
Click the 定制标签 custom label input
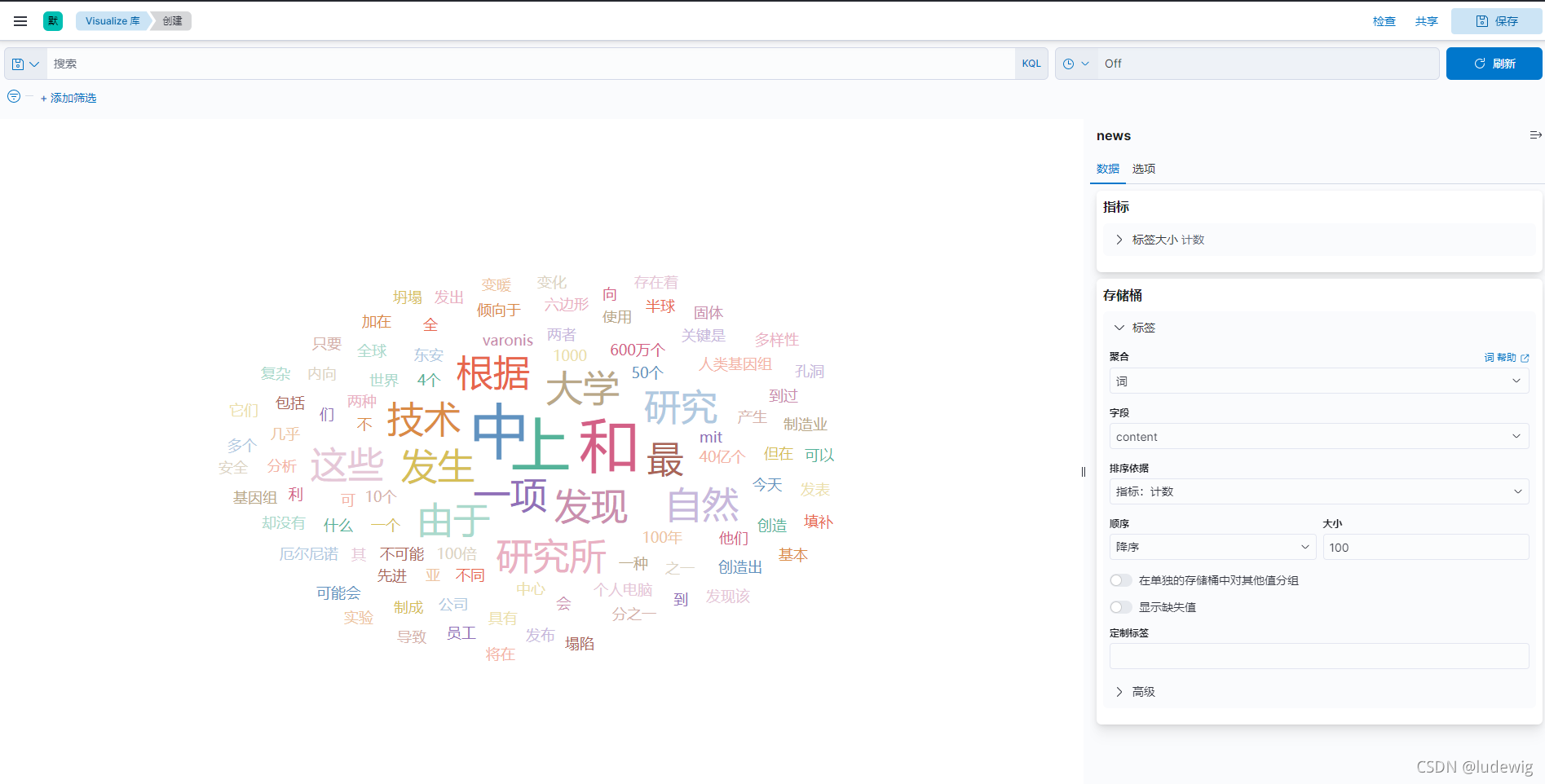tap(1319, 656)
